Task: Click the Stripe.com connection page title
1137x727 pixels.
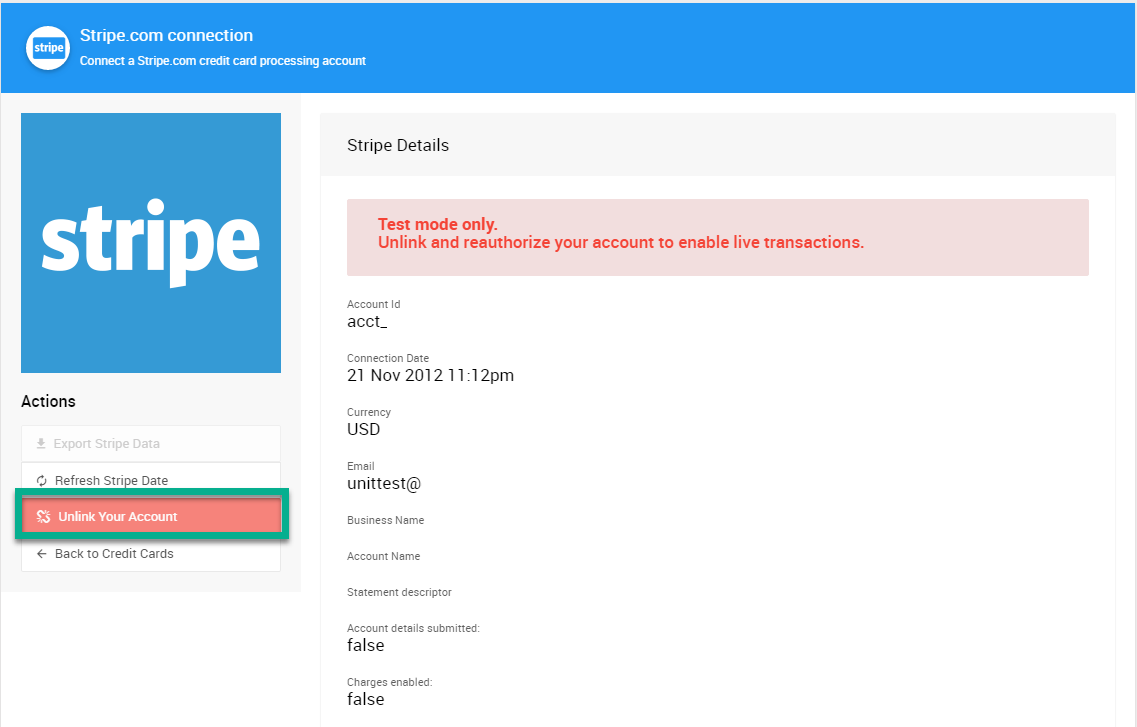Action: (166, 36)
